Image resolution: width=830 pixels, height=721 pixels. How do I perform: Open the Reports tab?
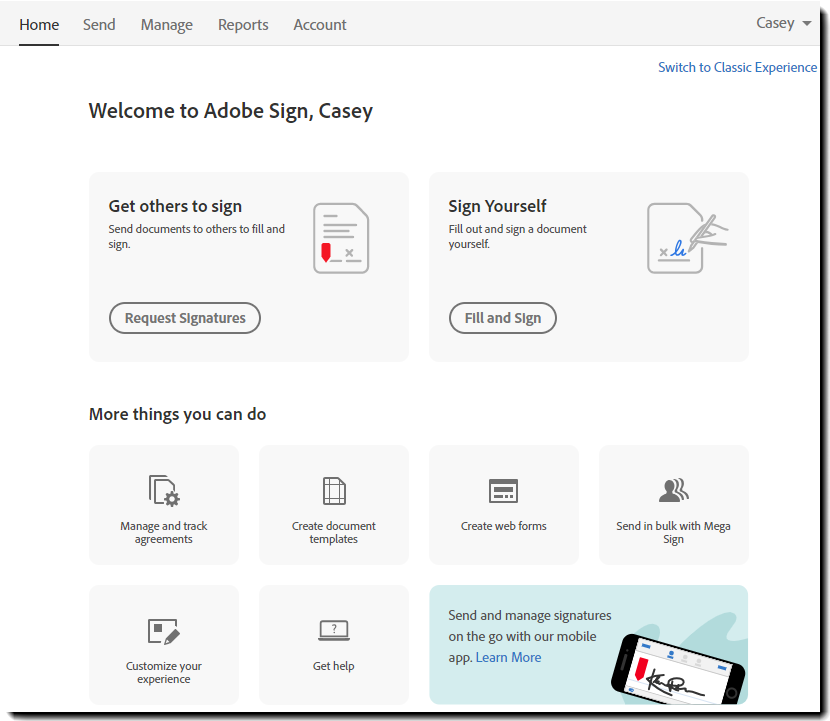[x=243, y=25]
